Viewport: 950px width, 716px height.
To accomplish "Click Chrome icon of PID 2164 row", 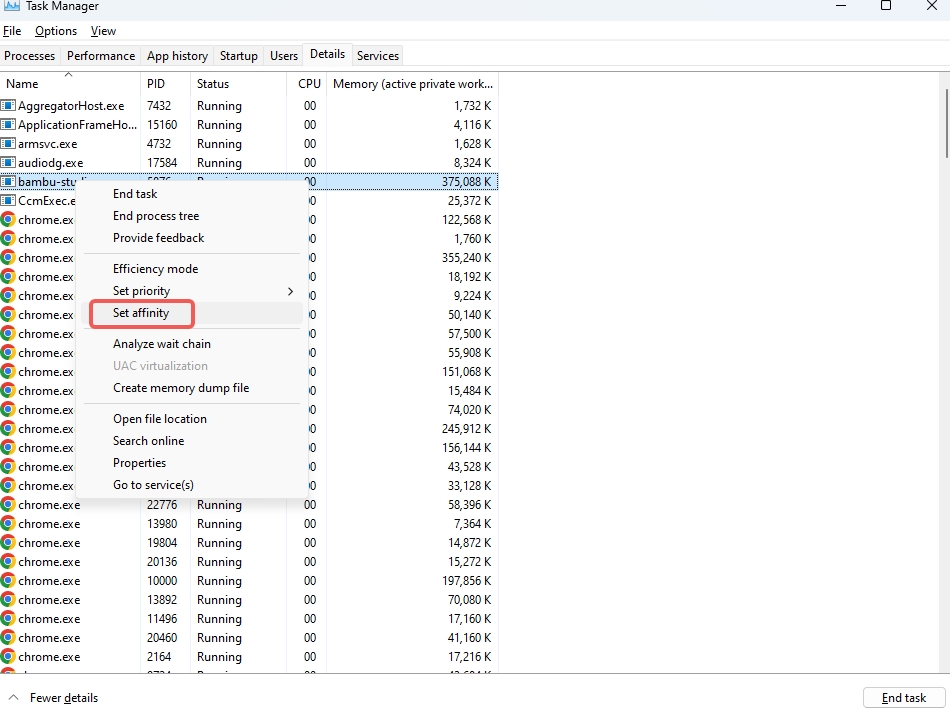I will pyautogui.click(x=8, y=657).
